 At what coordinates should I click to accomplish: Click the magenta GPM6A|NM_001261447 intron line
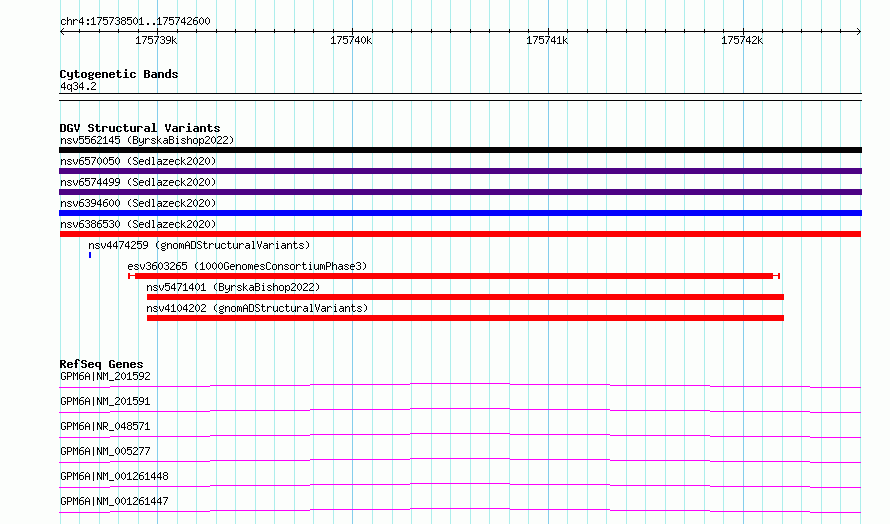coord(460,509)
